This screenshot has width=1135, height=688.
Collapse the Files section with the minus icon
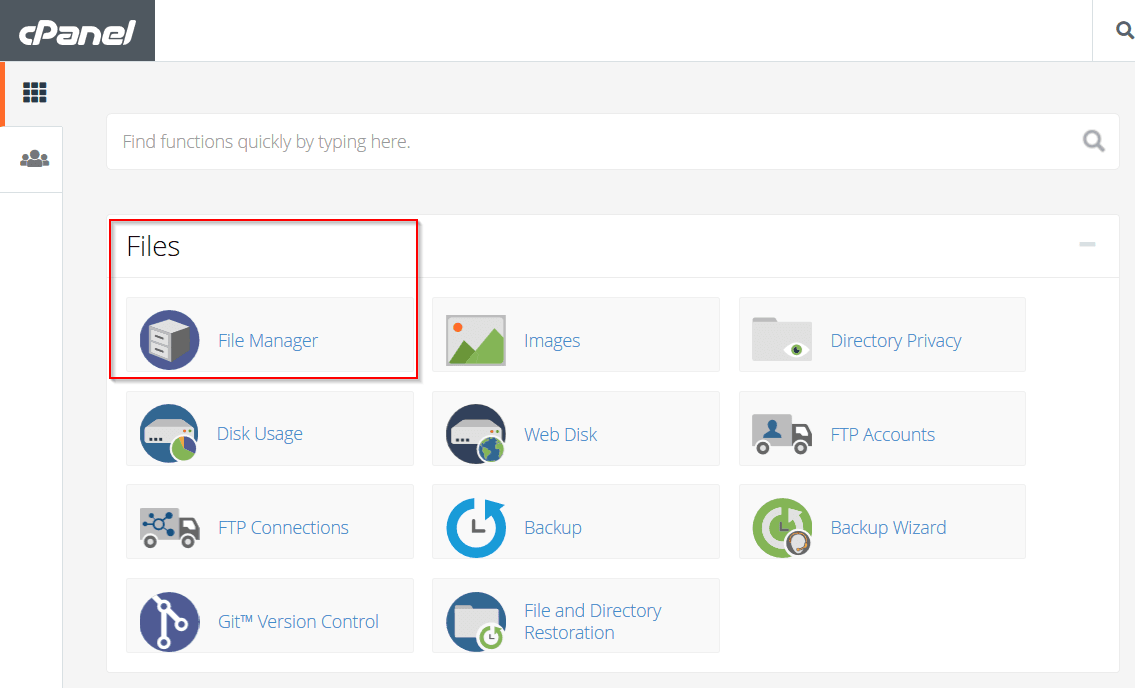[x=1087, y=244]
